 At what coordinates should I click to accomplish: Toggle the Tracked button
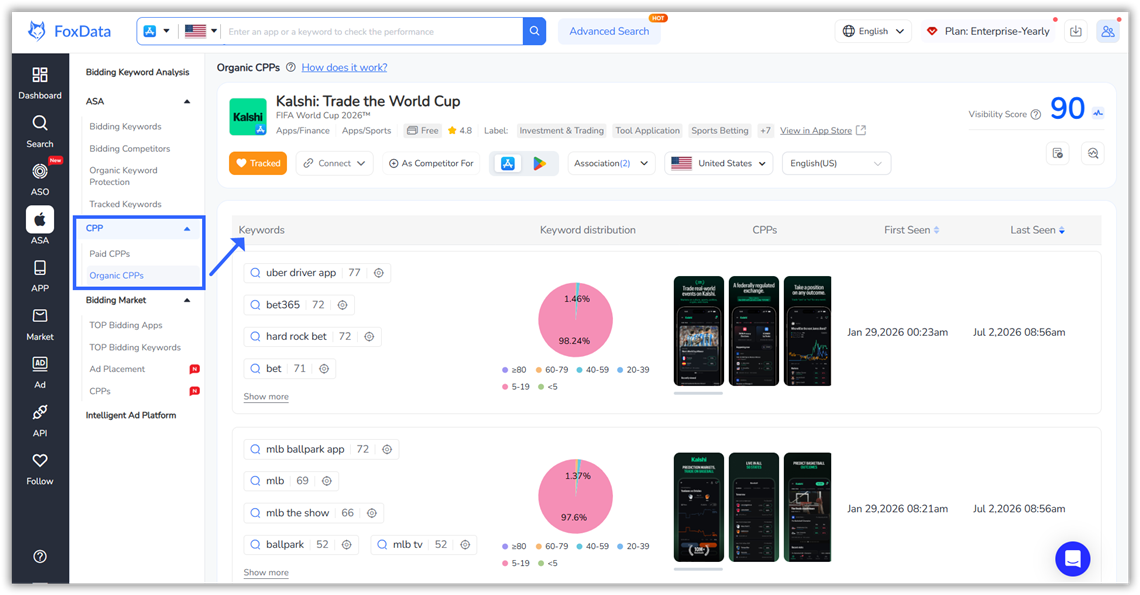[x=258, y=164]
